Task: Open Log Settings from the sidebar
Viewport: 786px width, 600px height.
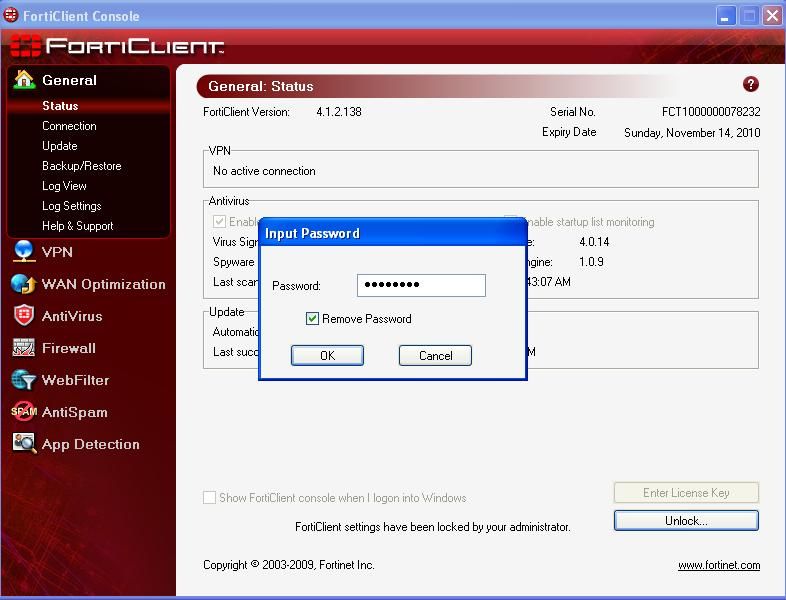Action: click(x=72, y=206)
